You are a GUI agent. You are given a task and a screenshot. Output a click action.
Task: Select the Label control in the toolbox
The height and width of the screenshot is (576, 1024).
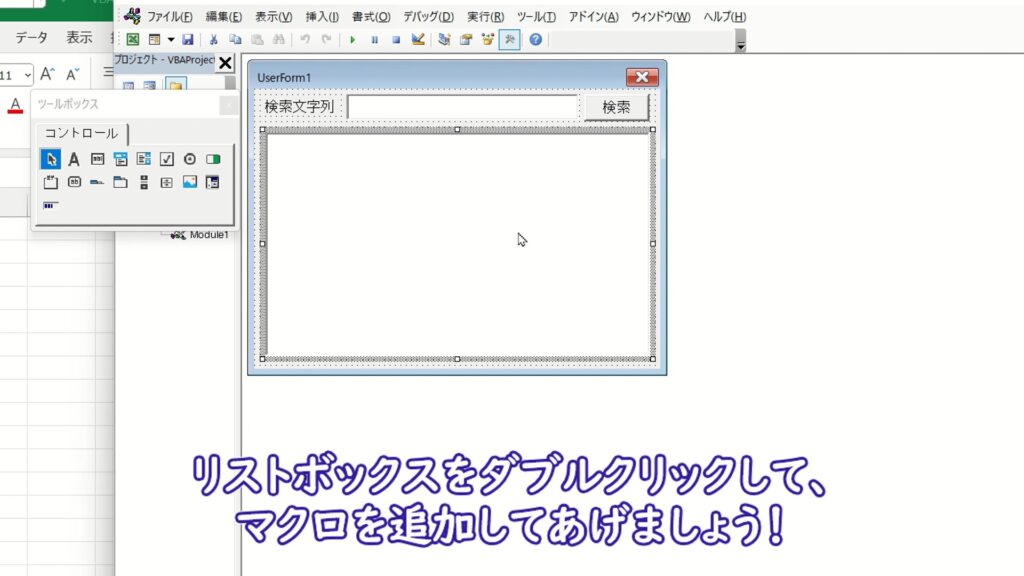(74, 159)
